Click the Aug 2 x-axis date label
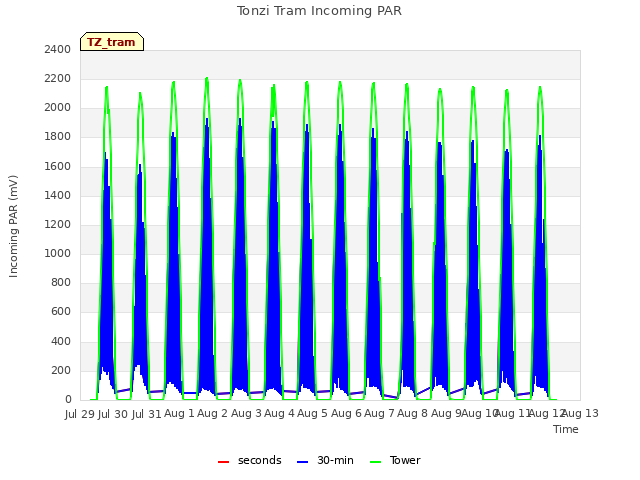Screen dimensions: 640x480 [213, 413]
